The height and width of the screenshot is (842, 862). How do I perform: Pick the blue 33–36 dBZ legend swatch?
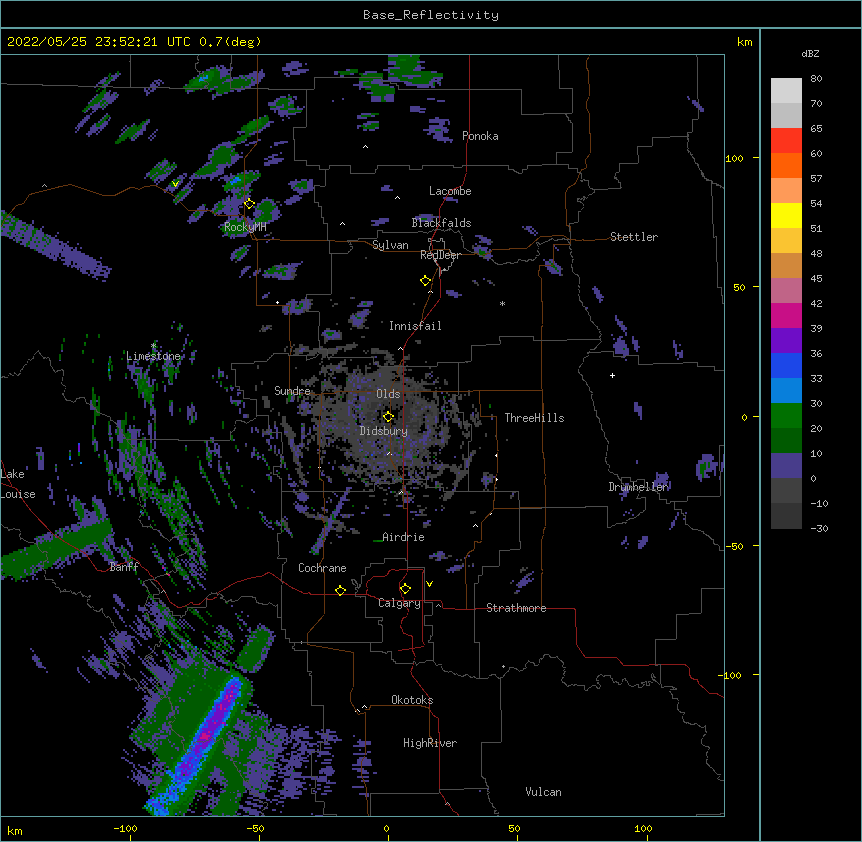(786, 365)
